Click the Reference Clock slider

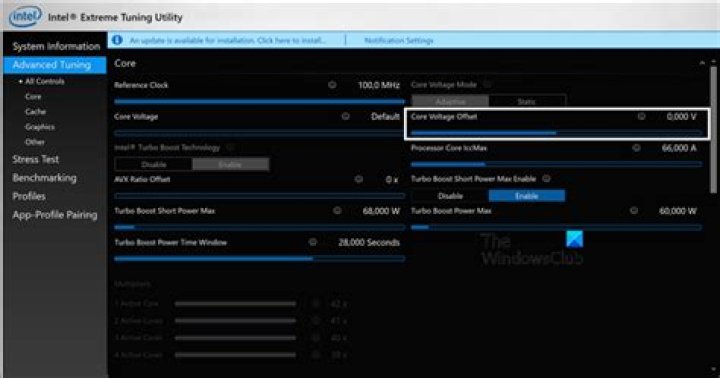[x=259, y=101]
